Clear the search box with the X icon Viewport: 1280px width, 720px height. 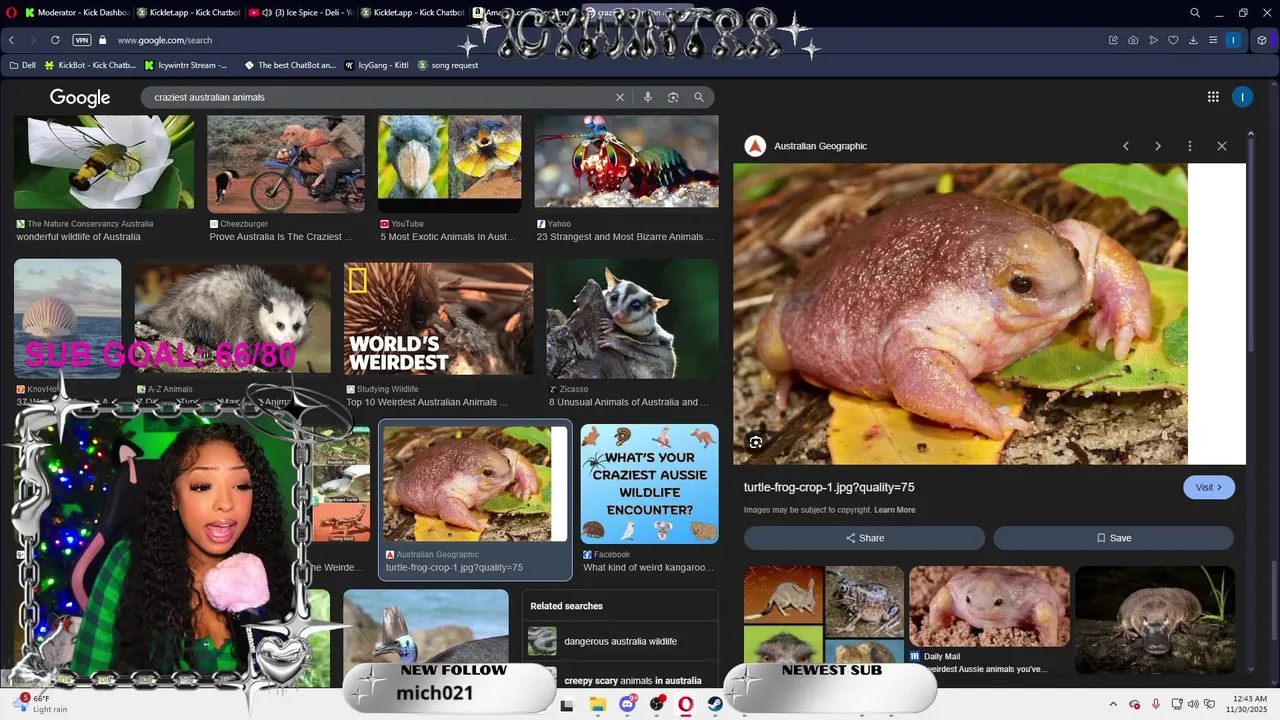(x=620, y=97)
